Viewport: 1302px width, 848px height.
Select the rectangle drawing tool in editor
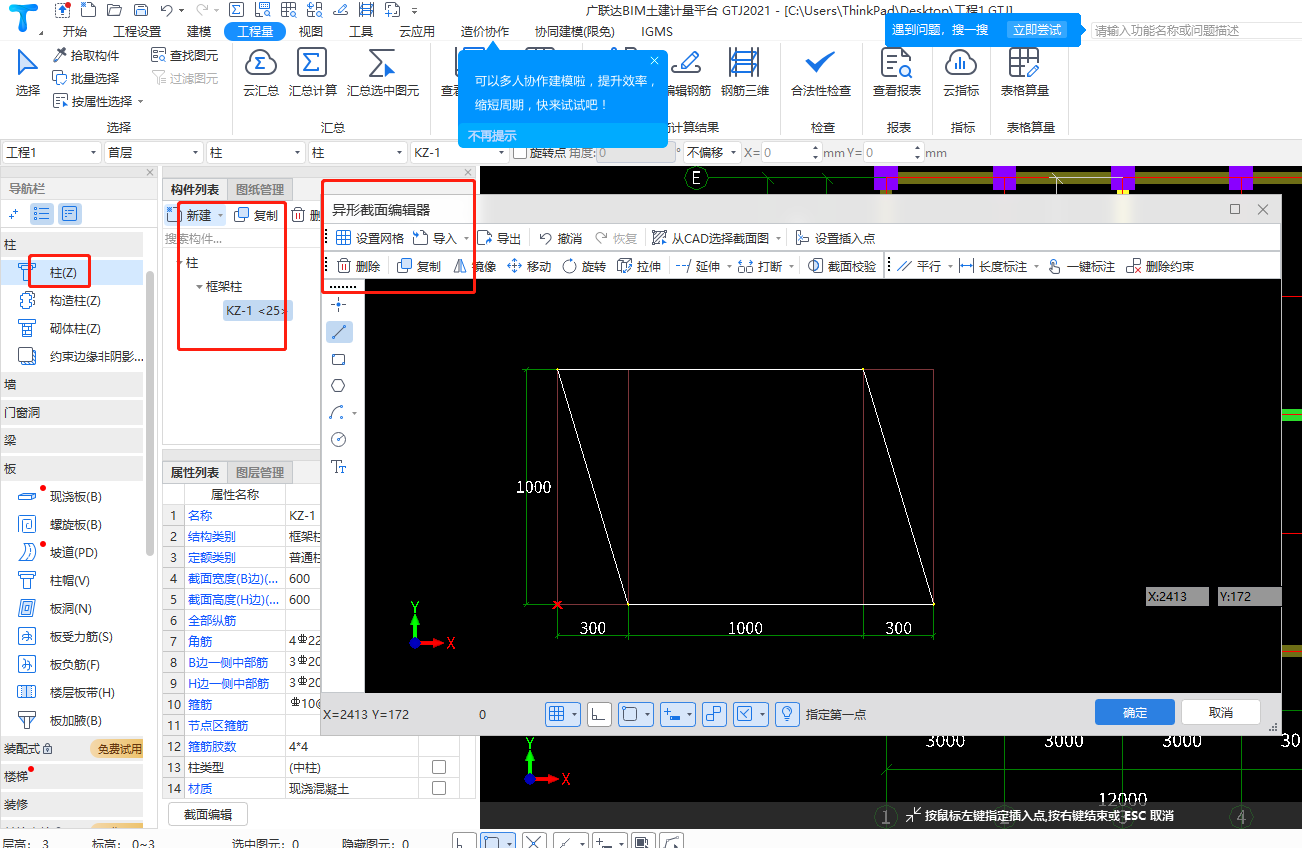(339, 359)
